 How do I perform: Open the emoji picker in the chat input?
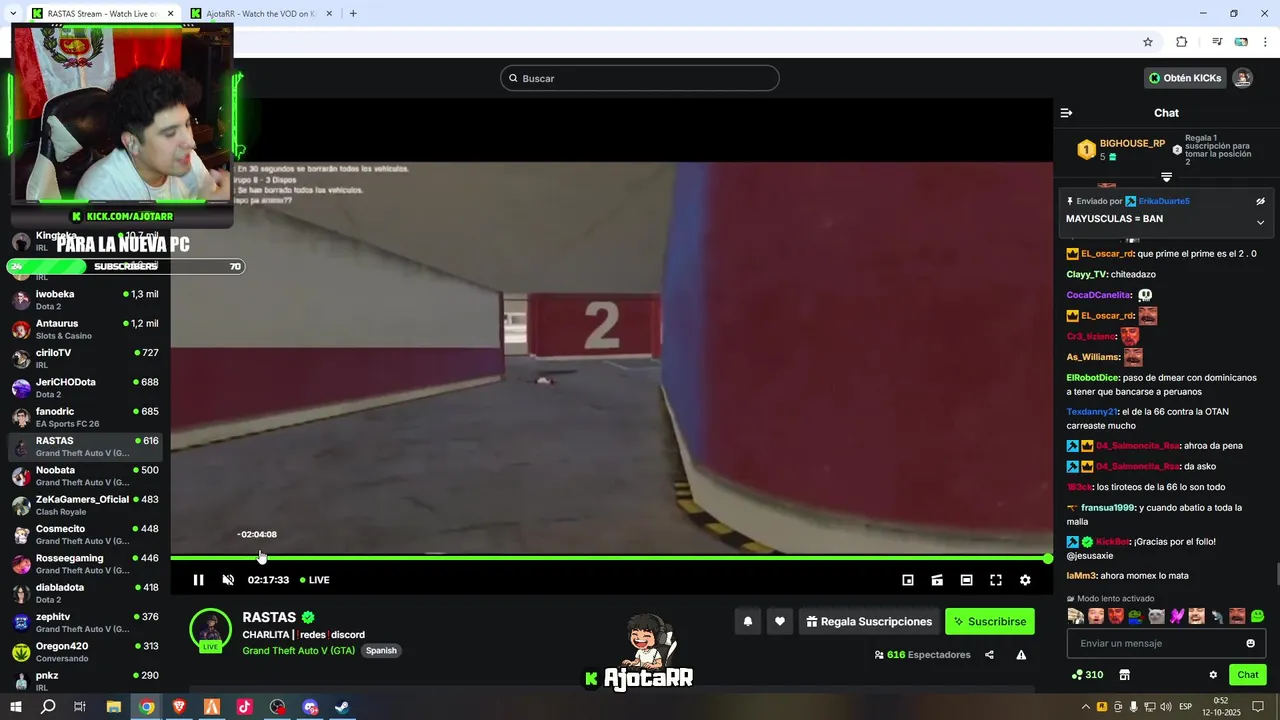point(1250,643)
